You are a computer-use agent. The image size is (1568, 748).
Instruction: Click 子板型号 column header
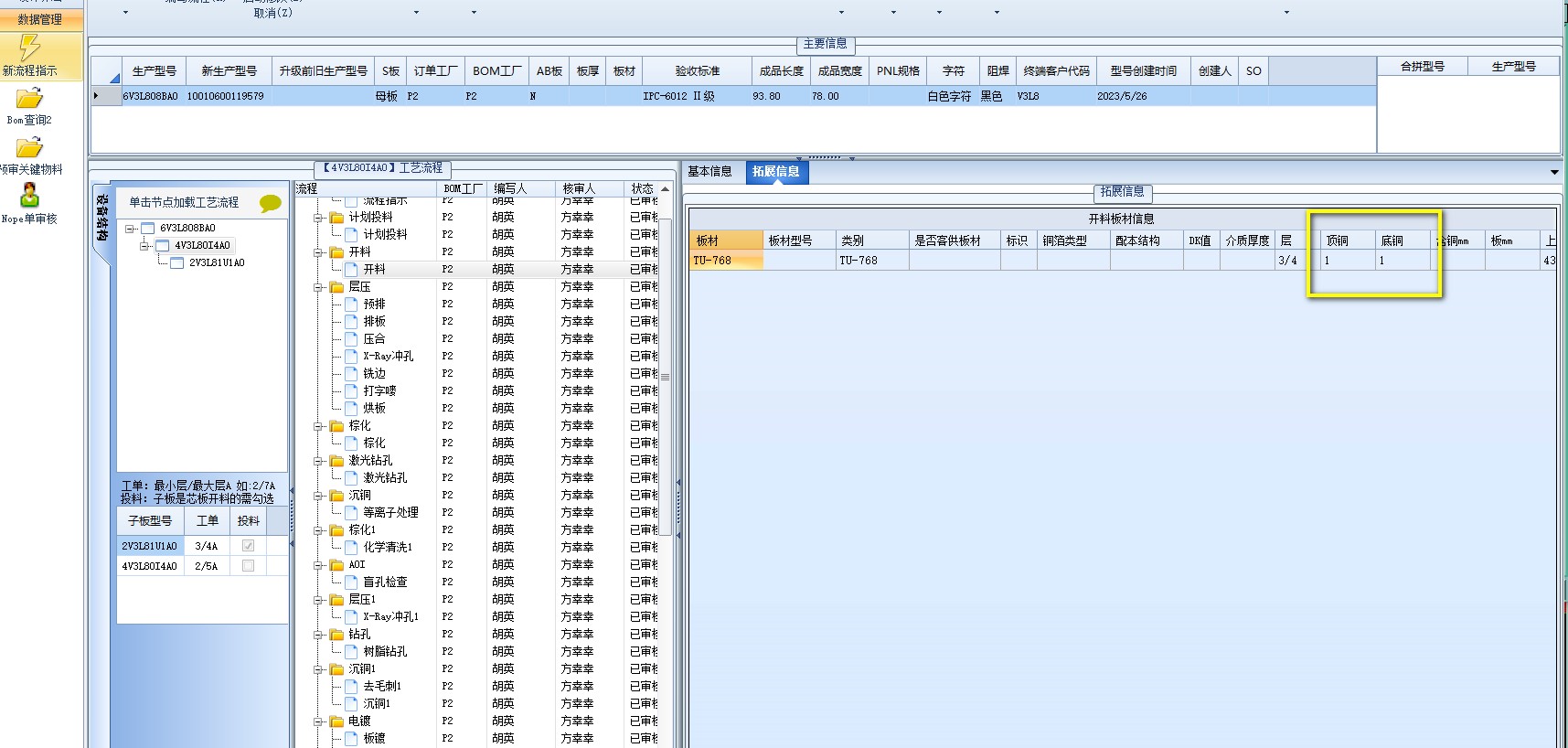[150, 521]
